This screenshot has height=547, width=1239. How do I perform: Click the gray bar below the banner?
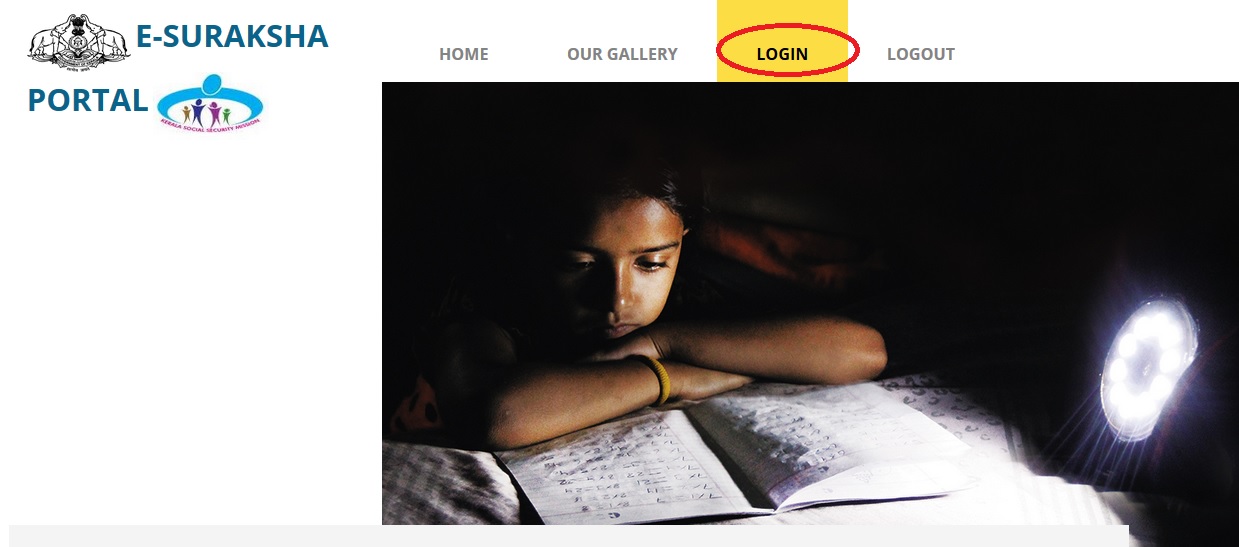(569, 536)
